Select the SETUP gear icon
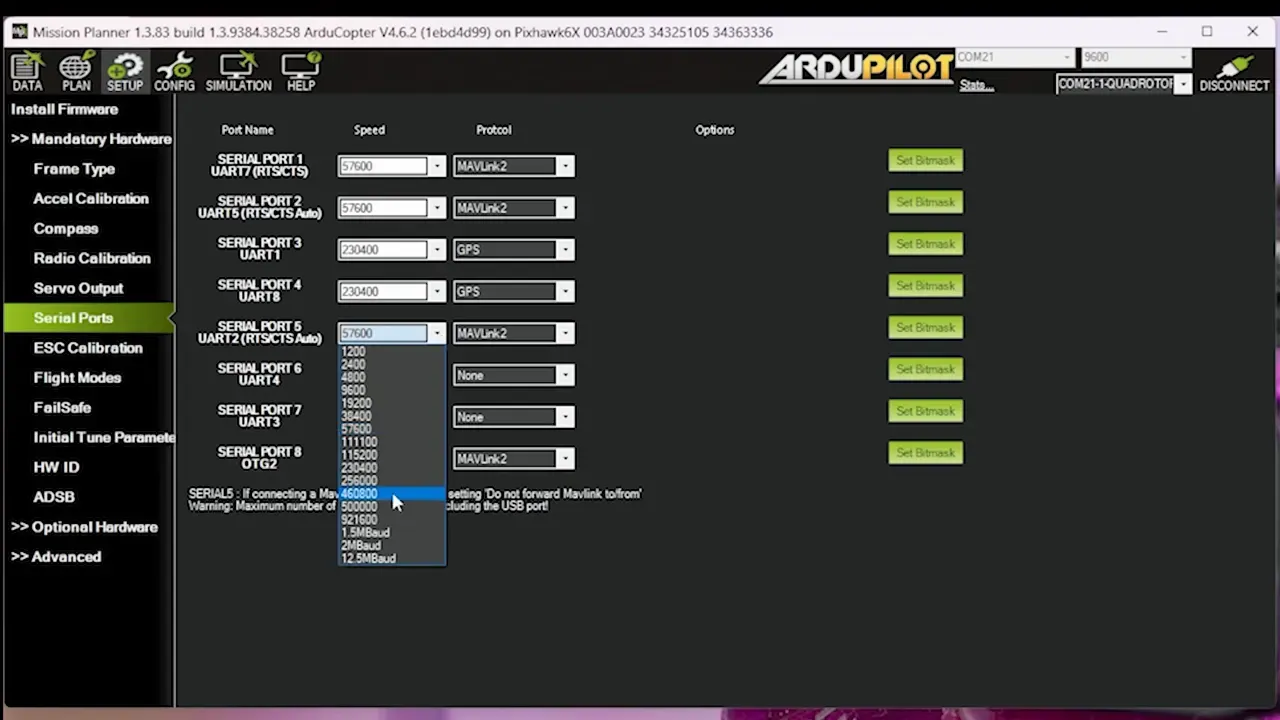This screenshot has width=1280, height=720. click(125, 72)
